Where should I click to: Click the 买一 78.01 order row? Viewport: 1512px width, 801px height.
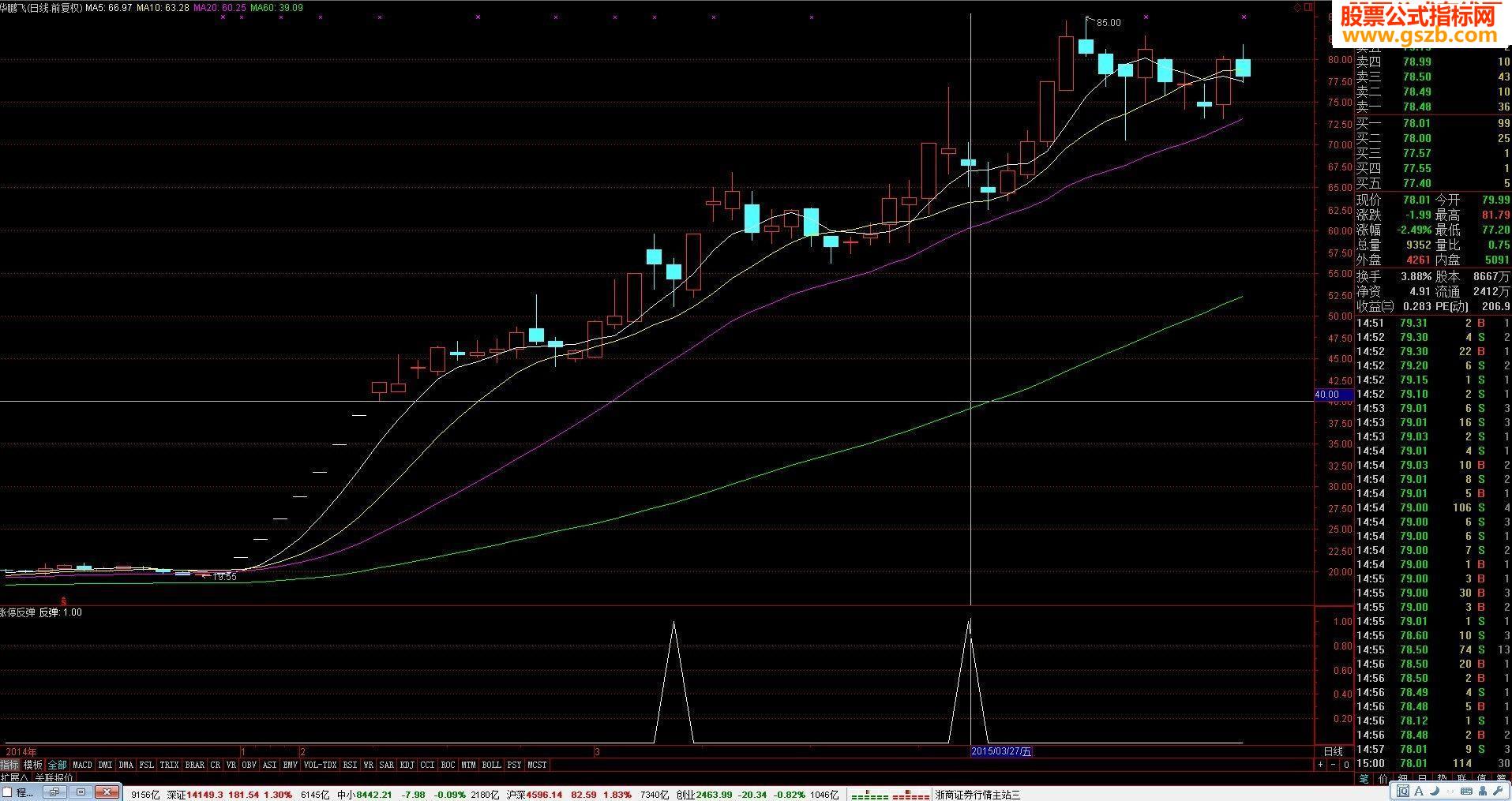coord(1433,123)
